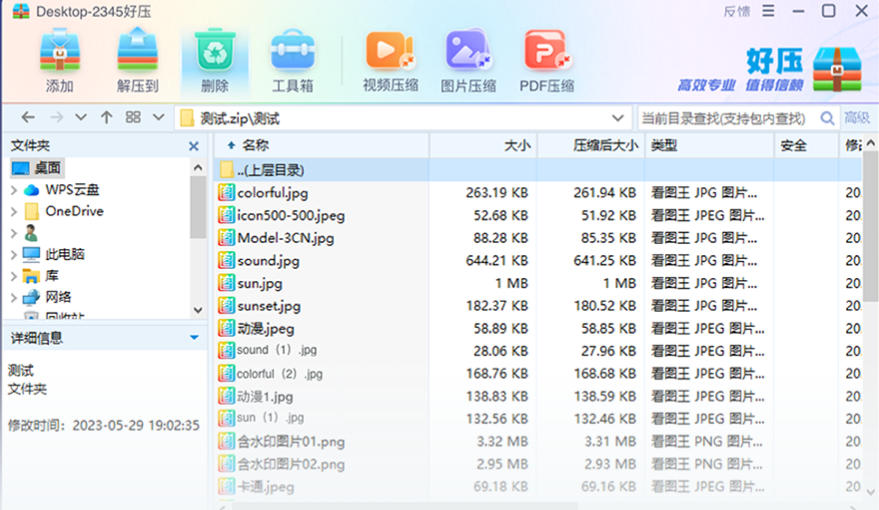Click the 删除 (Delete) trash icon
Screen dimensions: 879x510
pyautogui.click(x=215, y=51)
